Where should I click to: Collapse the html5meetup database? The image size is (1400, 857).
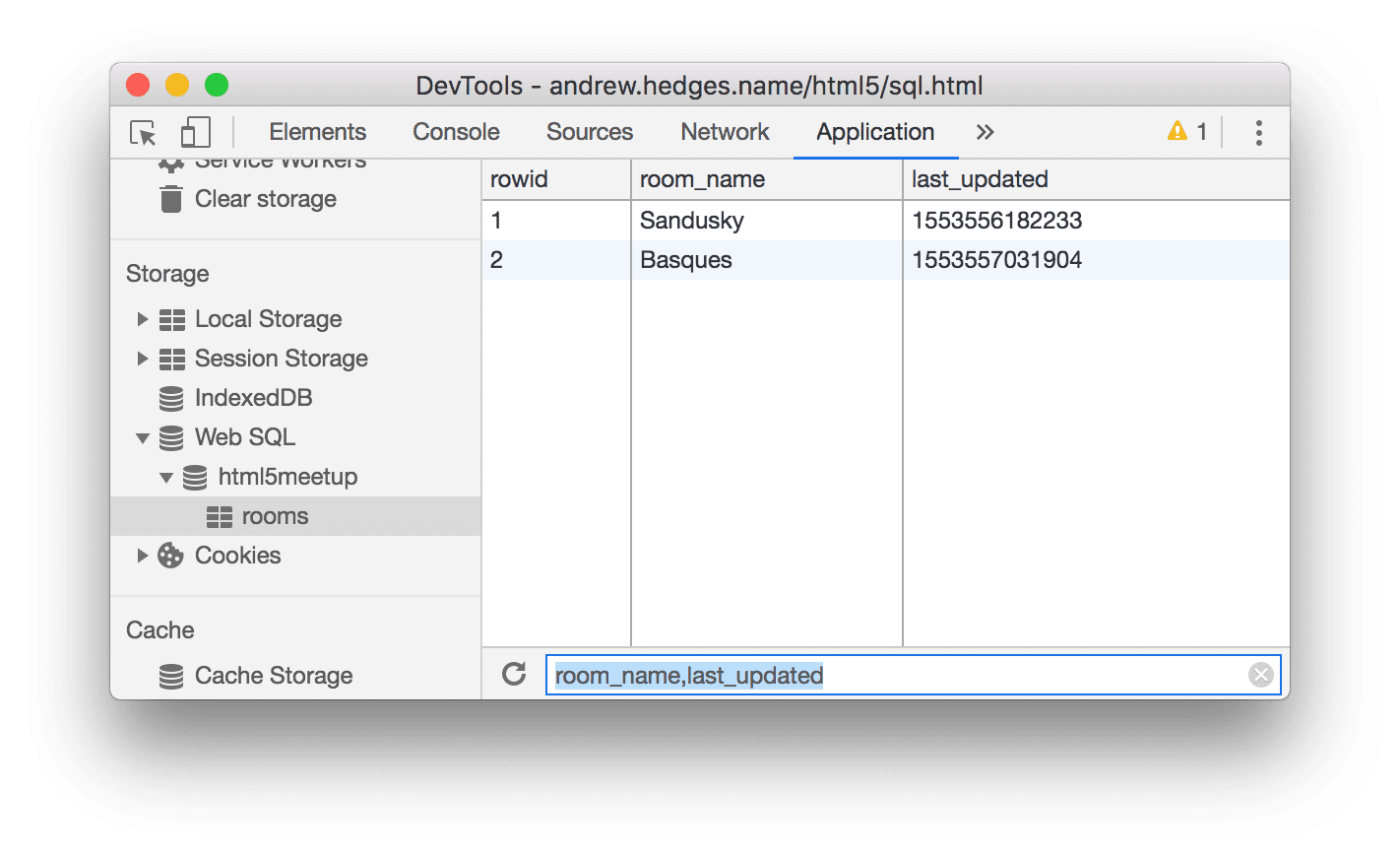[x=167, y=477]
